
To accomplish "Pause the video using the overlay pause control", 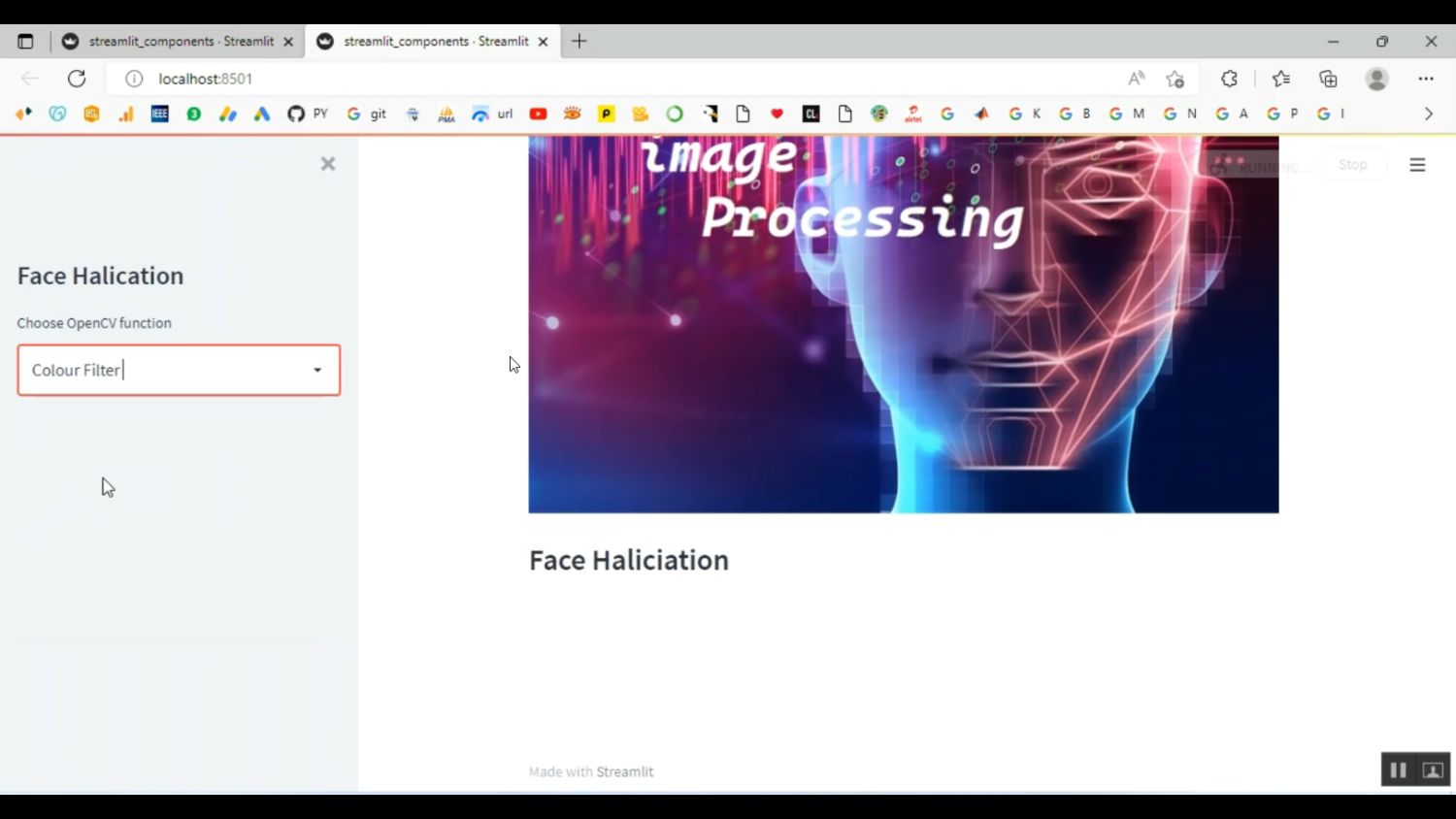I will (1398, 769).
